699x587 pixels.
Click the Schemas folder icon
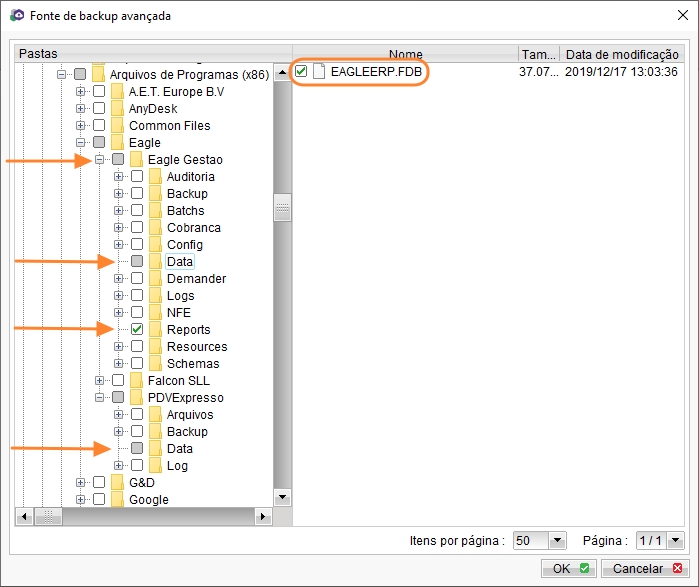[x=155, y=363]
